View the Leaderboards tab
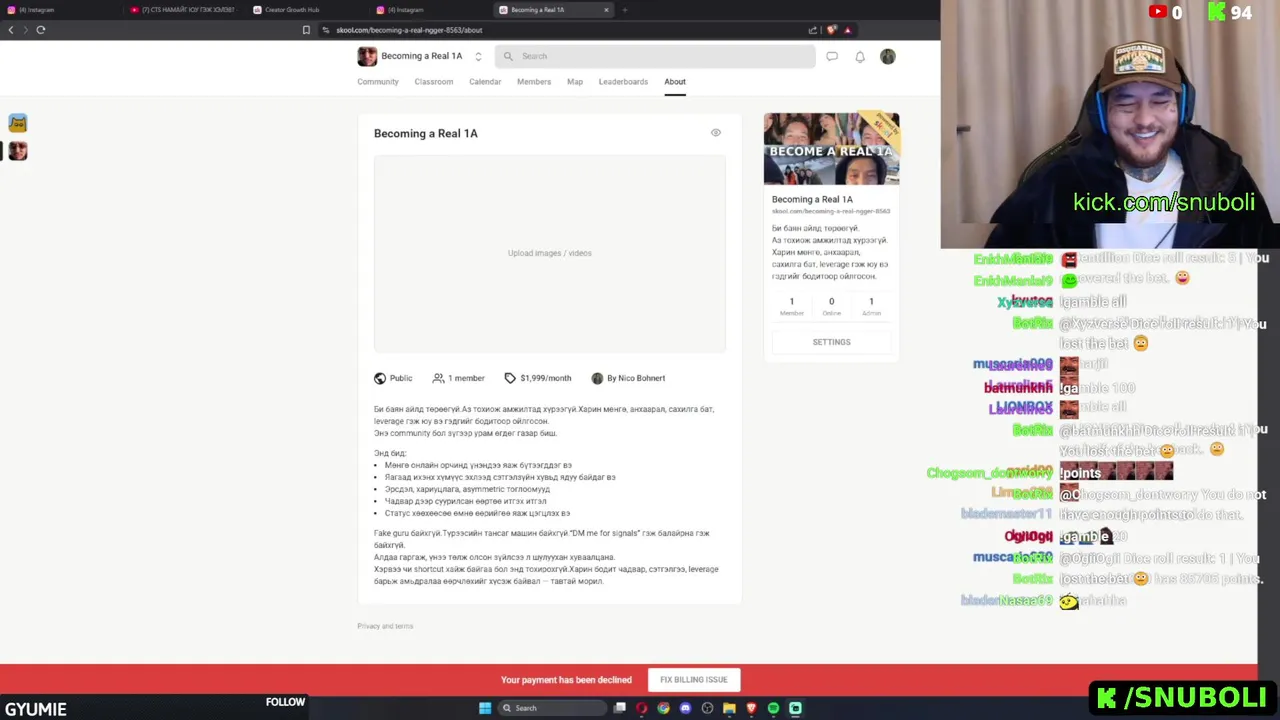 tap(623, 82)
